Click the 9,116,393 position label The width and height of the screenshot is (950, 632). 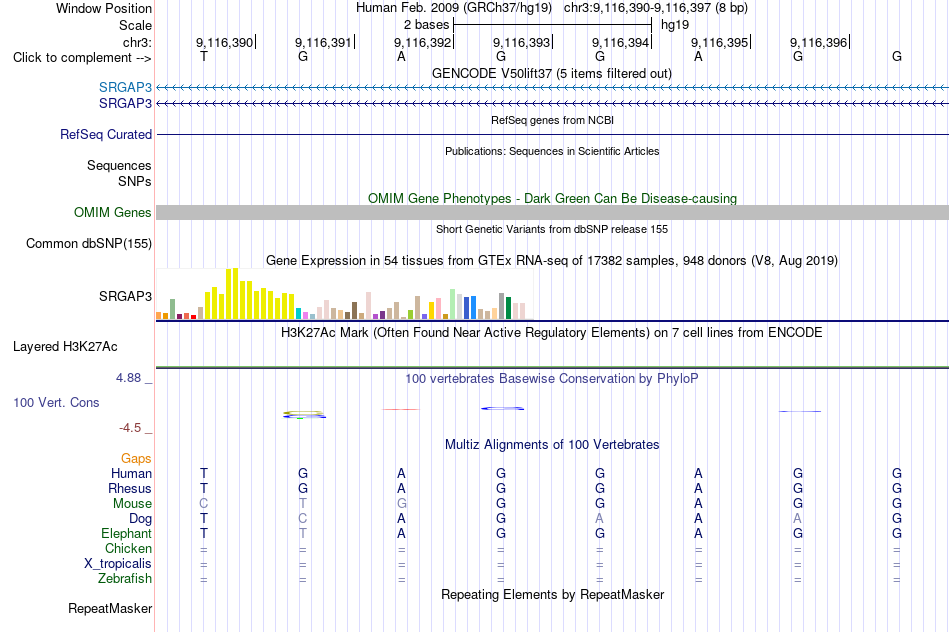pyautogui.click(x=522, y=42)
